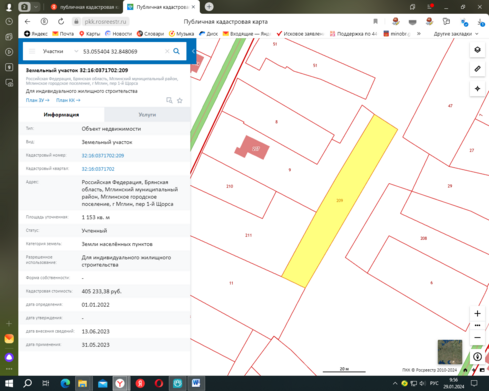Switch basemap via satellite thumbnail
Image resolution: width=489 pixels, height=391 pixels.
point(450,352)
